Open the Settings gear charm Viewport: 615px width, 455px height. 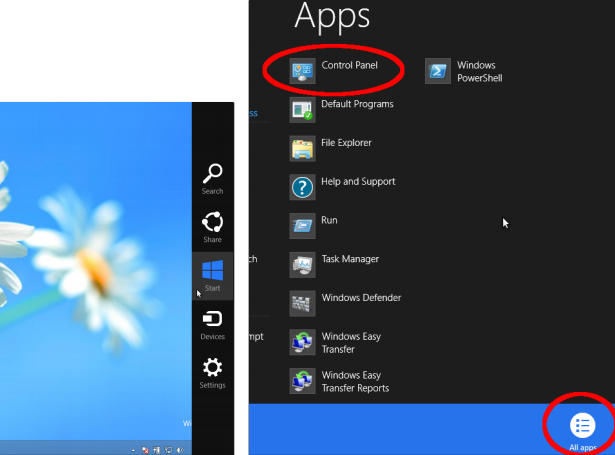click(x=212, y=373)
